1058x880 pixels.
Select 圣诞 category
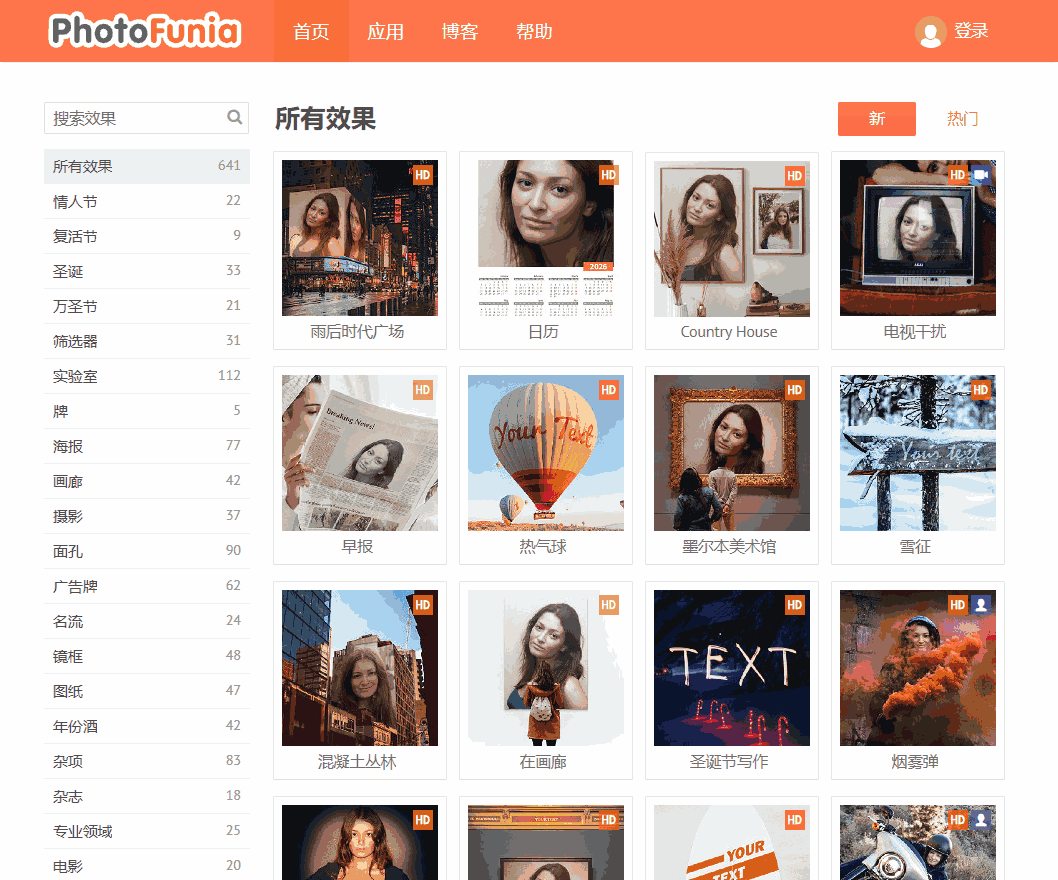(x=146, y=271)
